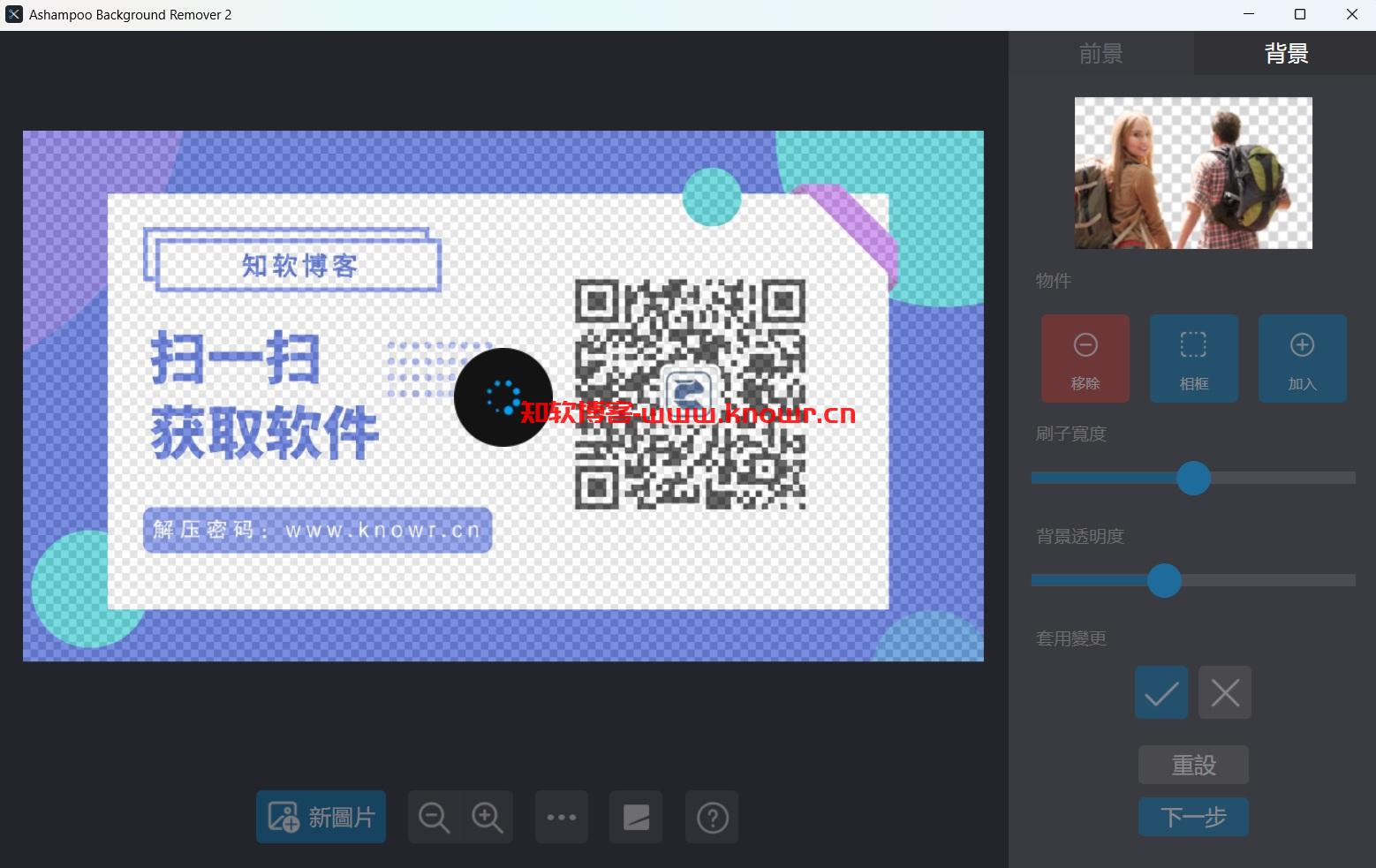
Task: Close the Ashampoo Background Remover window
Action: click(x=1351, y=14)
